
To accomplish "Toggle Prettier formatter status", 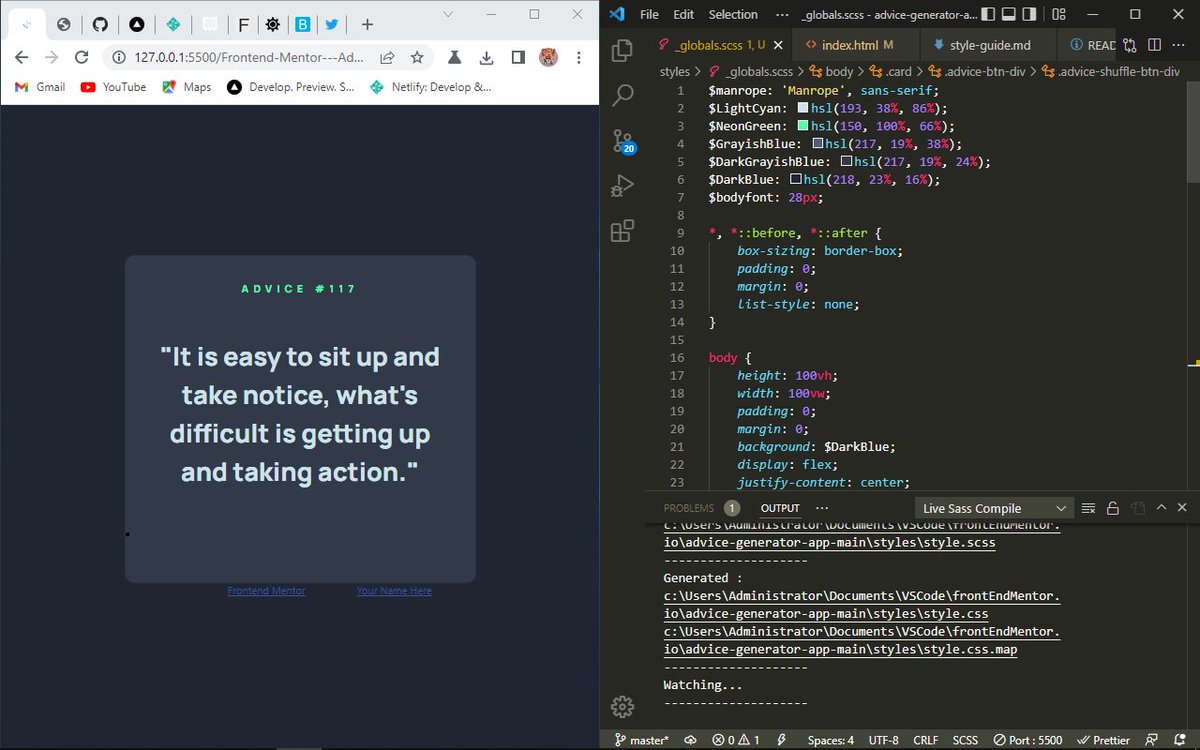I will [1103, 740].
